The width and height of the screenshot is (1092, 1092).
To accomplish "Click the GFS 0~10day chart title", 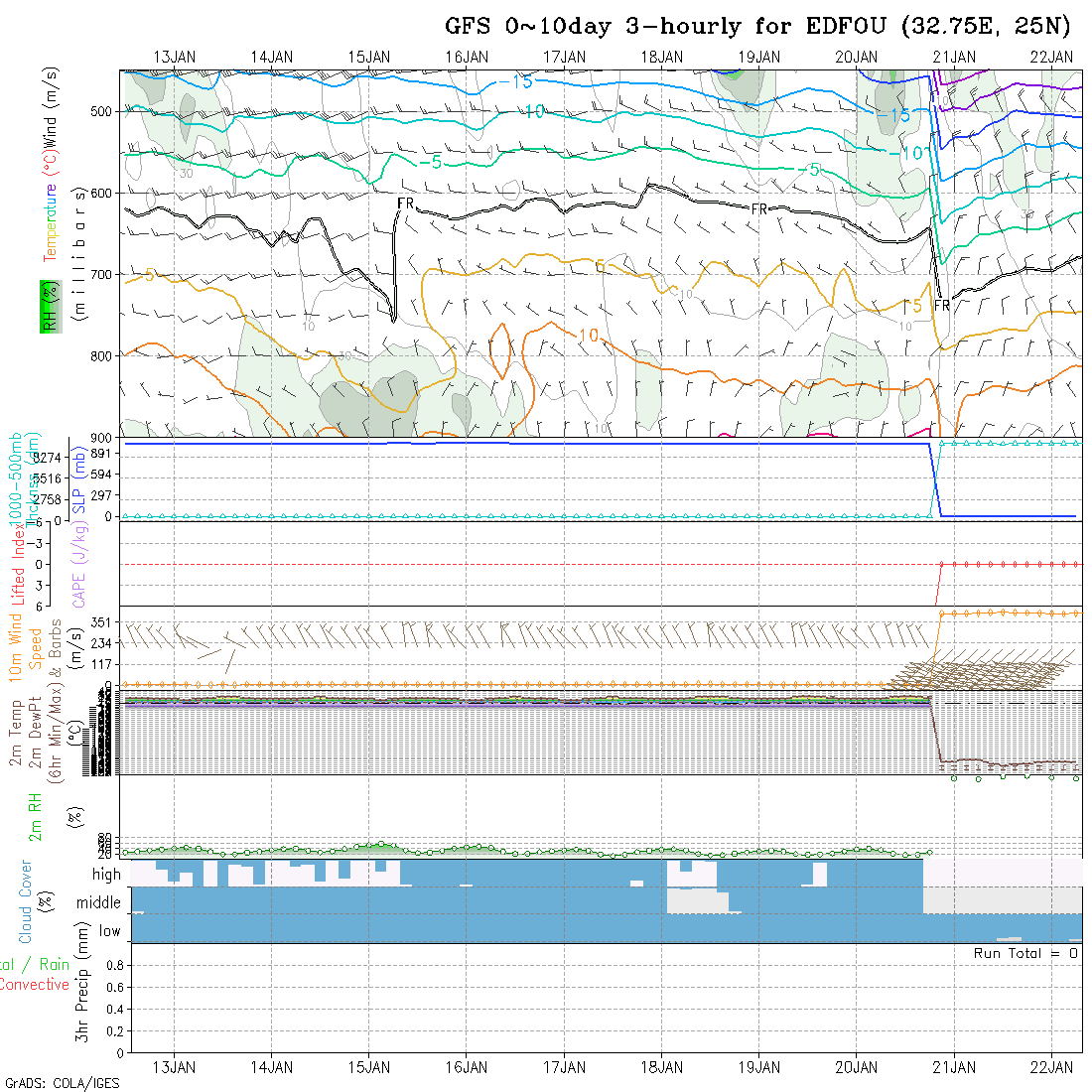I will point(757,27).
